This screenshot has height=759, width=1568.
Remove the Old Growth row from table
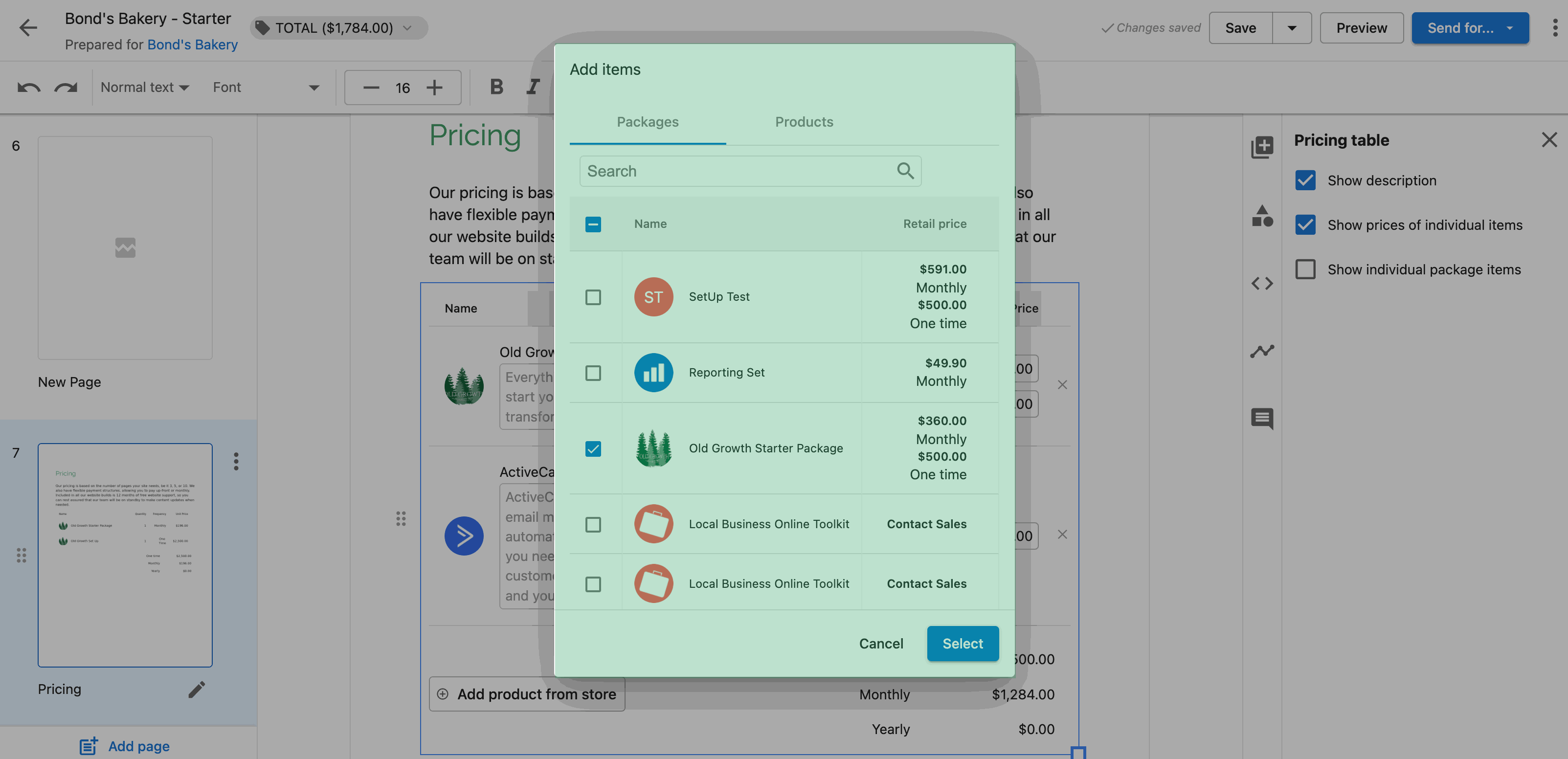tap(1062, 385)
